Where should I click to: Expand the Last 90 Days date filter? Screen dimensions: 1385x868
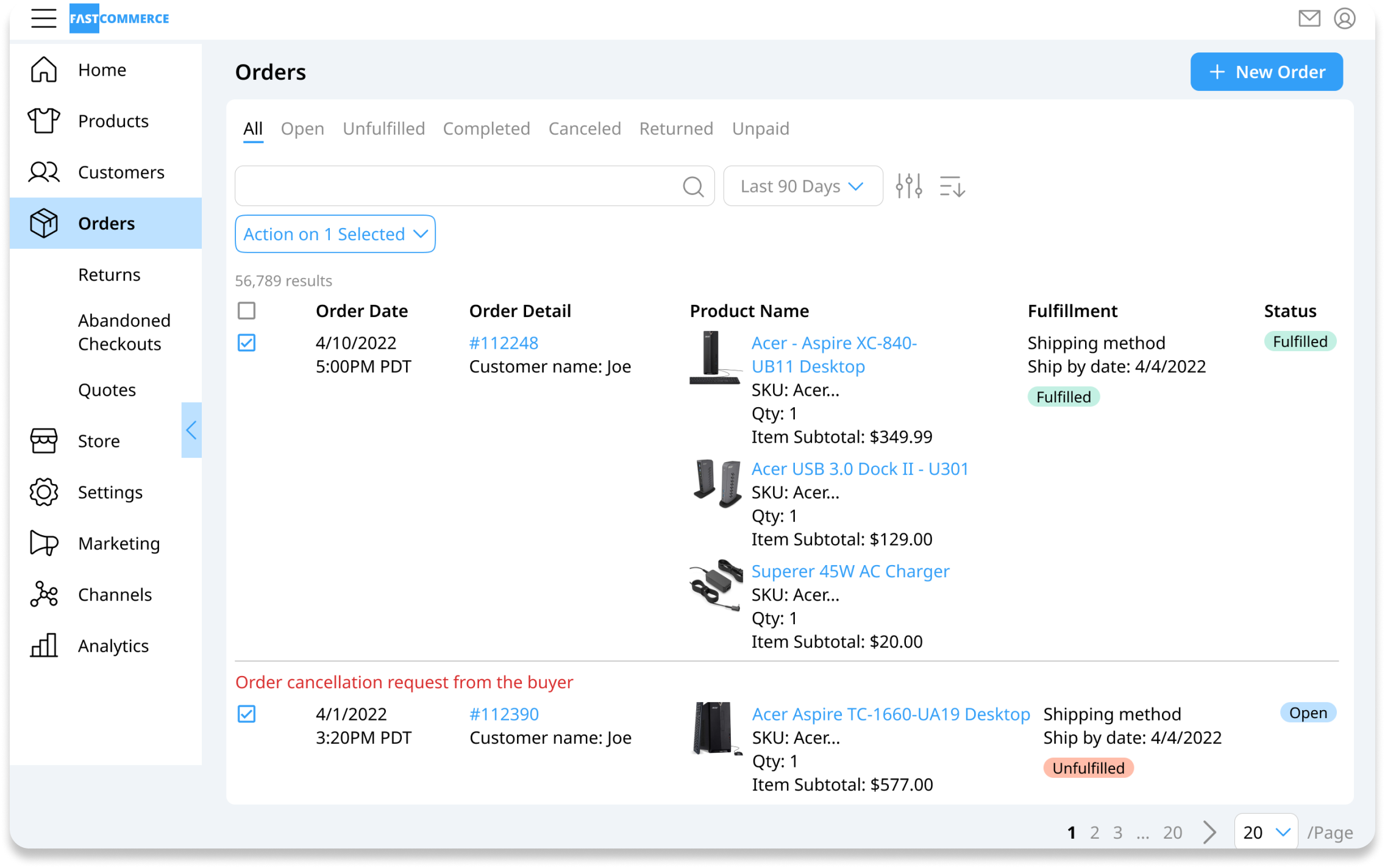point(800,186)
